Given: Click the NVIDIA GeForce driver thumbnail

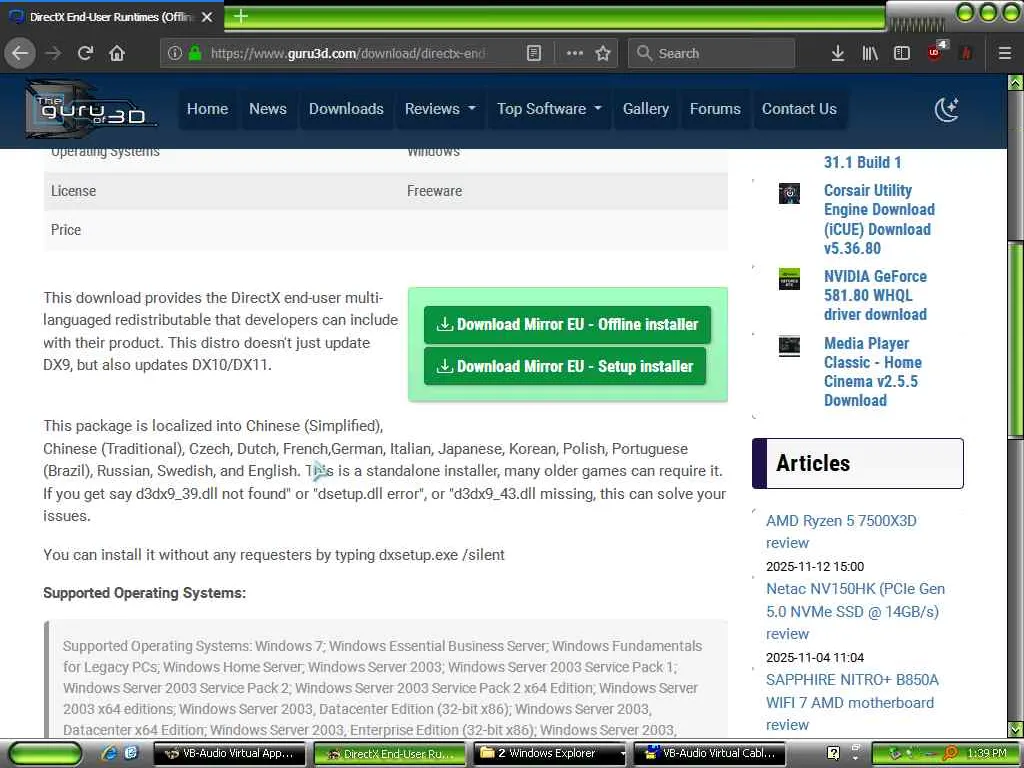Looking at the screenshot, I should (x=789, y=279).
